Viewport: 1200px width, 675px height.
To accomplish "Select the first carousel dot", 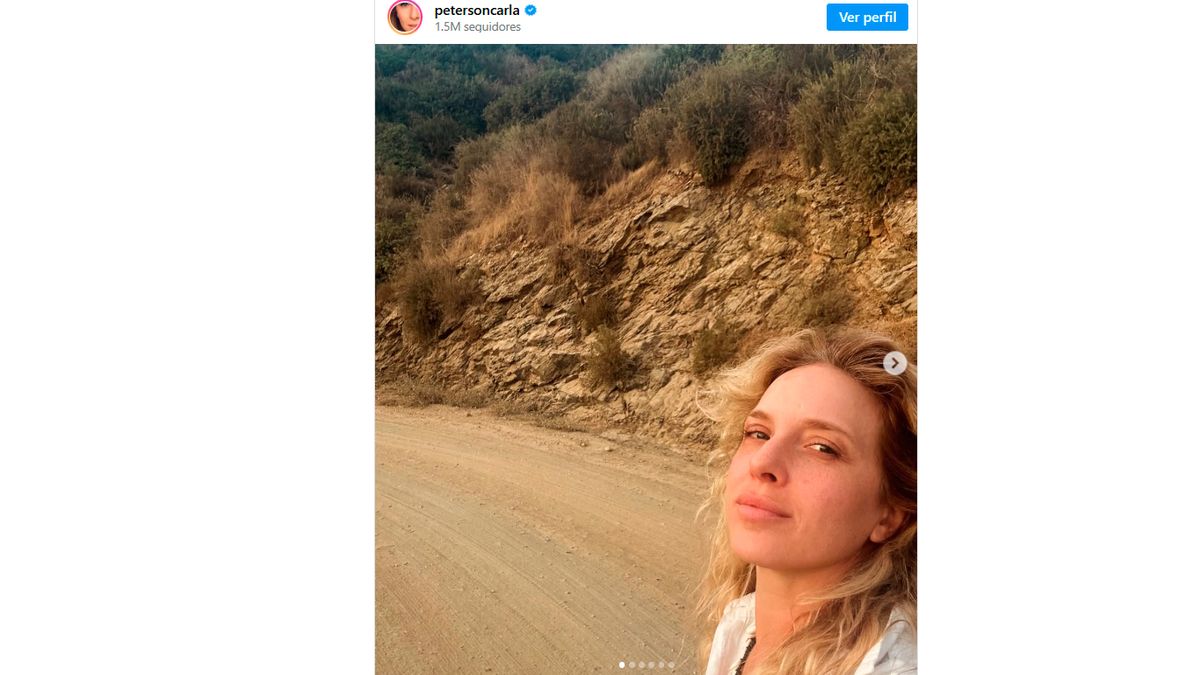I will tap(622, 664).
